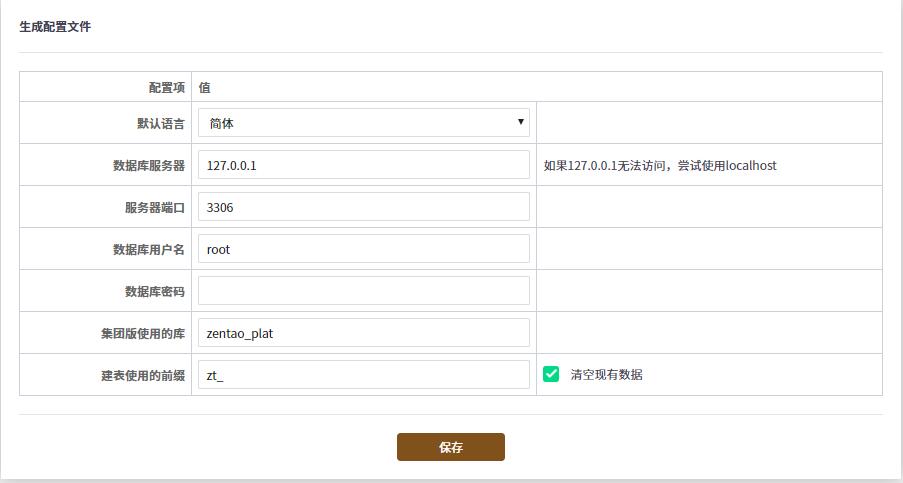Screen dimensions: 903x483
Task: Focus the empty 数据库密码 field
Action: point(364,291)
